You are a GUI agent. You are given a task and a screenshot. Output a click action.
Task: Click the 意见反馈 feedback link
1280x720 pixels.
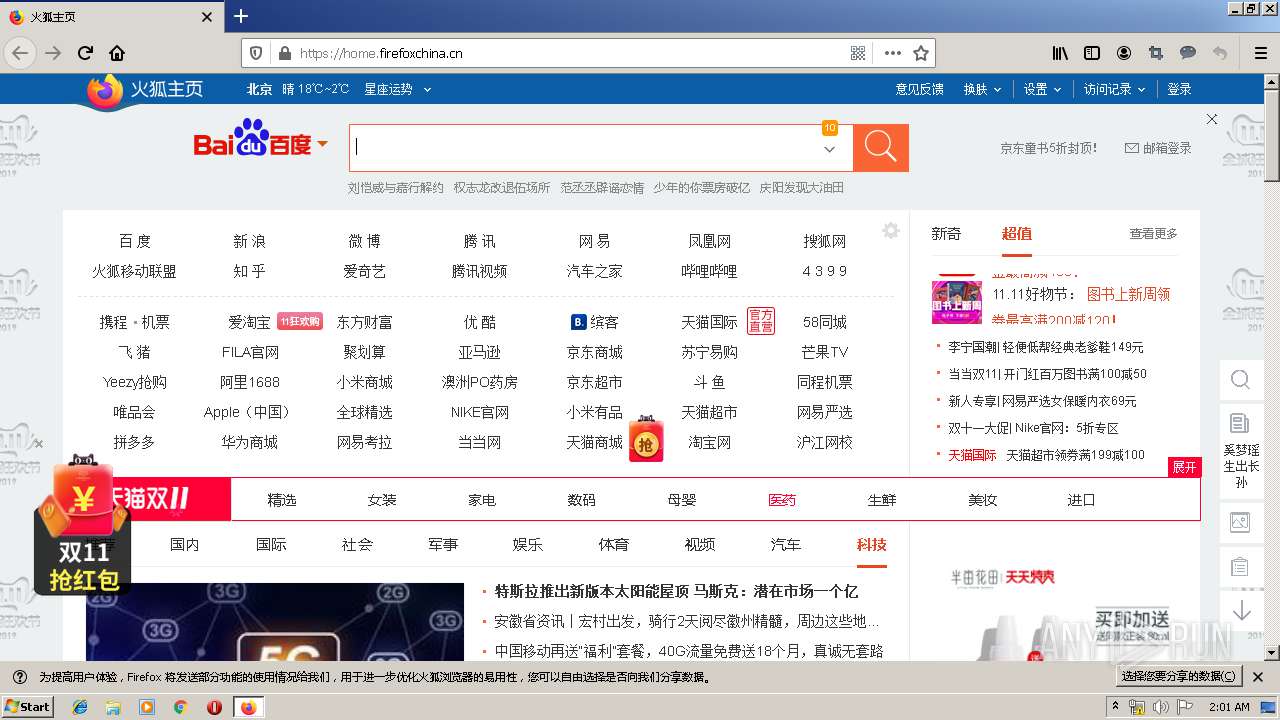[919, 89]
